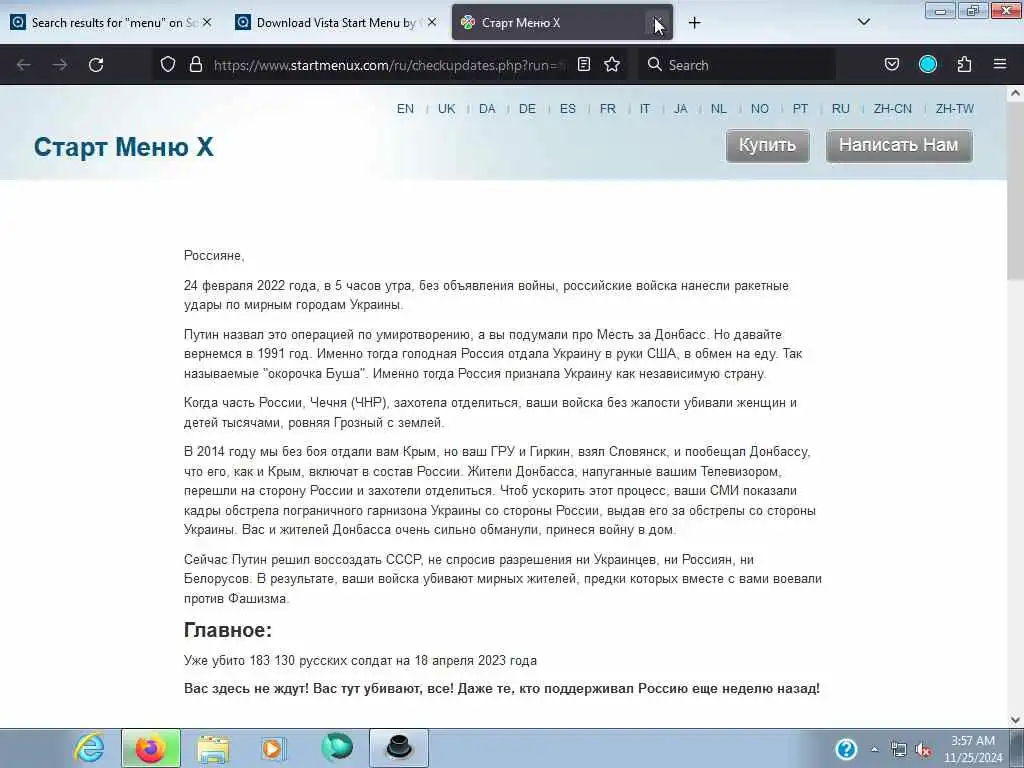Image resolution: width=1024 pixels, height=768 pixels.
Task: Open Firefox account avatar
Action: click(x=927, y=65)
